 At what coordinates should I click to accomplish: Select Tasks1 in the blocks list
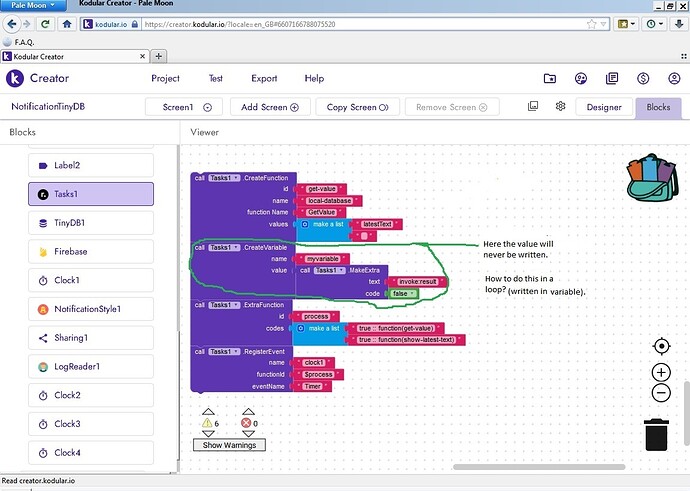tap(91, 194)
